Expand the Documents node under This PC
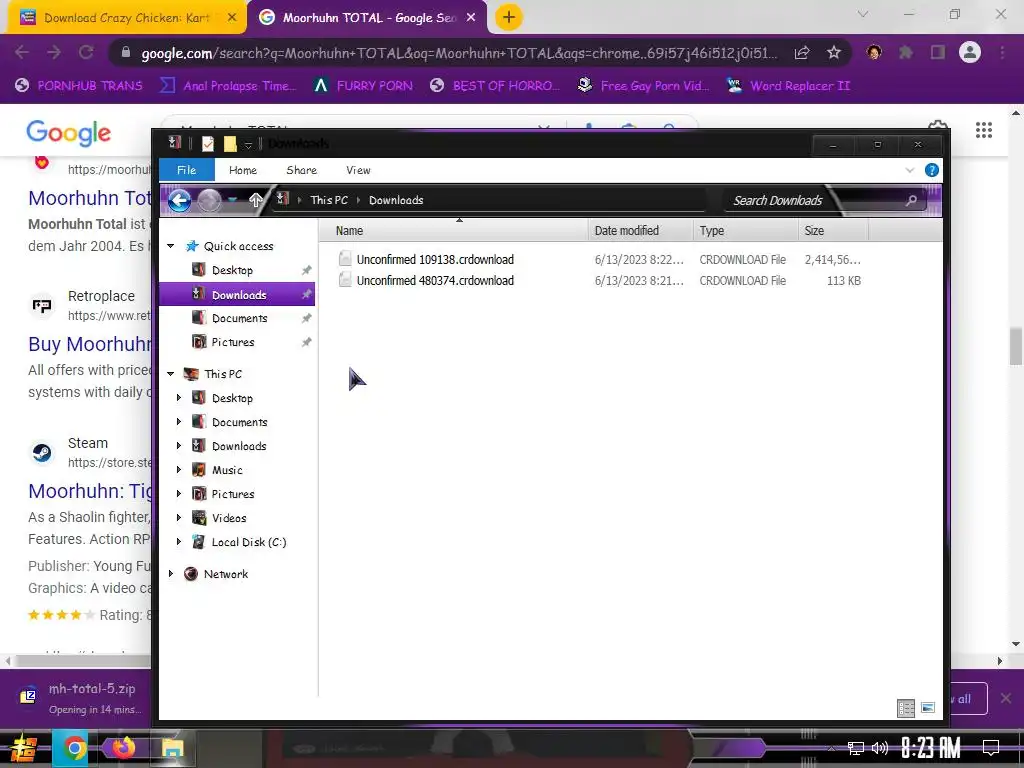The height and width of the screenshot is (768, 1024). [179, 422]
